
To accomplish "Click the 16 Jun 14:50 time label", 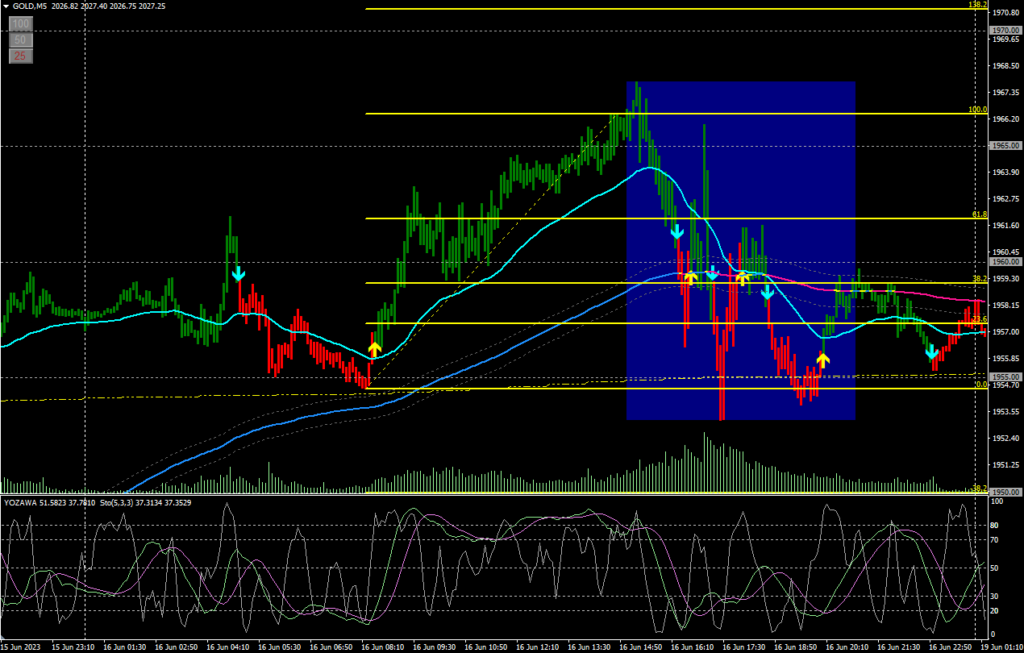I will (x=641, y=647).
